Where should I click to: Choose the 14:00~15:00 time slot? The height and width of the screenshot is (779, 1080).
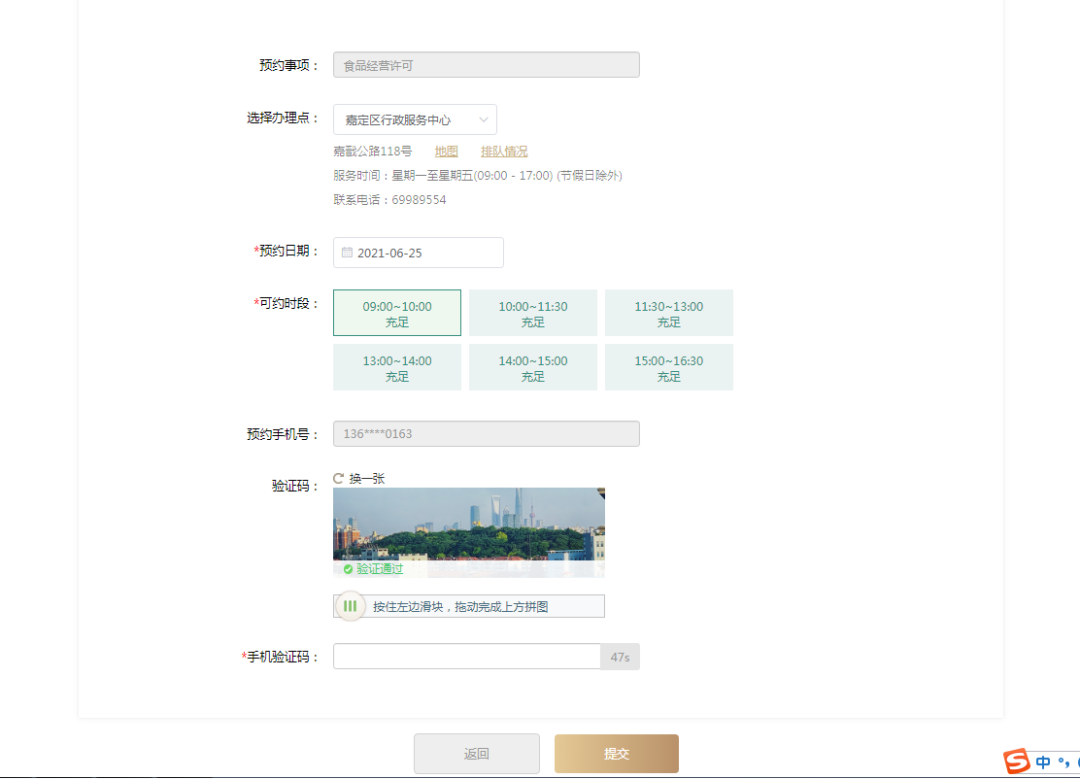(x=533, y=367)
